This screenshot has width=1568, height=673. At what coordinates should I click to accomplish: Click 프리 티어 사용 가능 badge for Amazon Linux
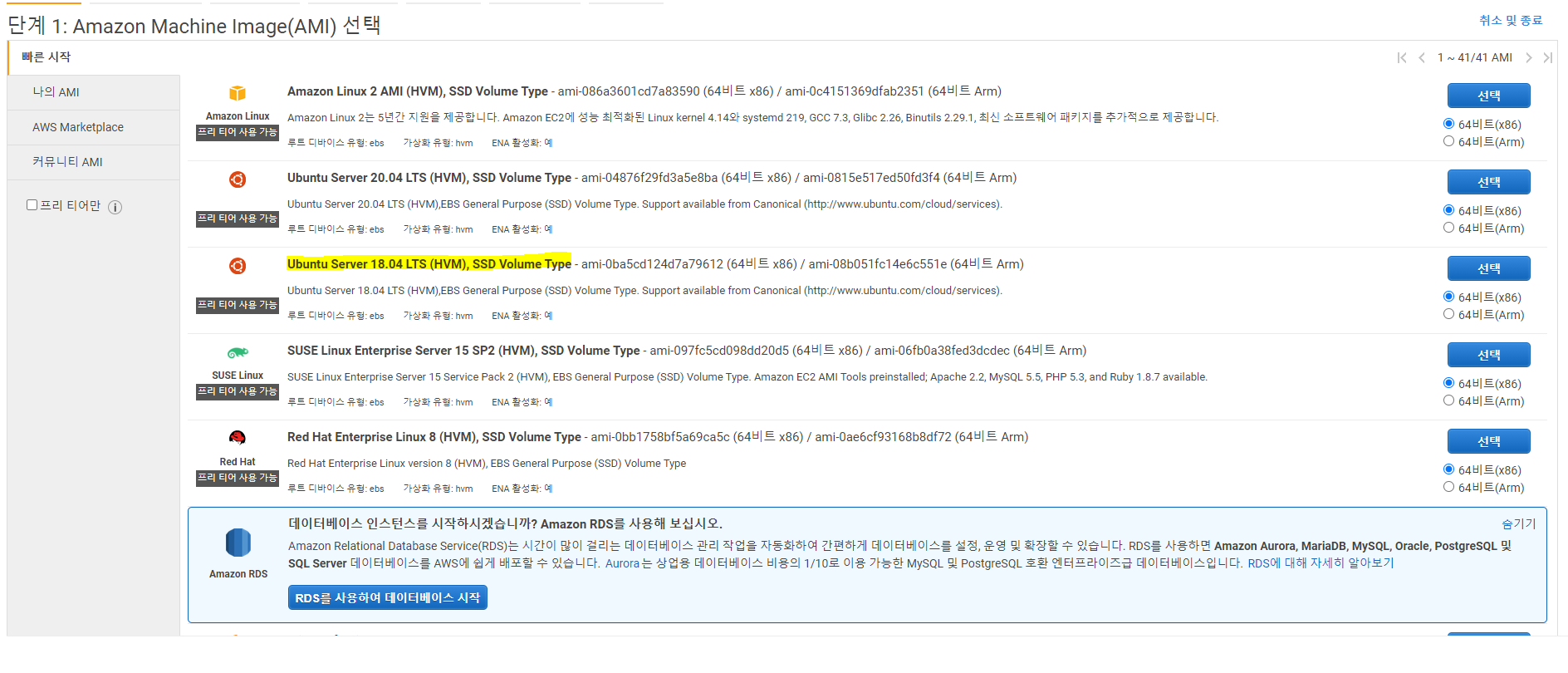(x=238, y=132)
